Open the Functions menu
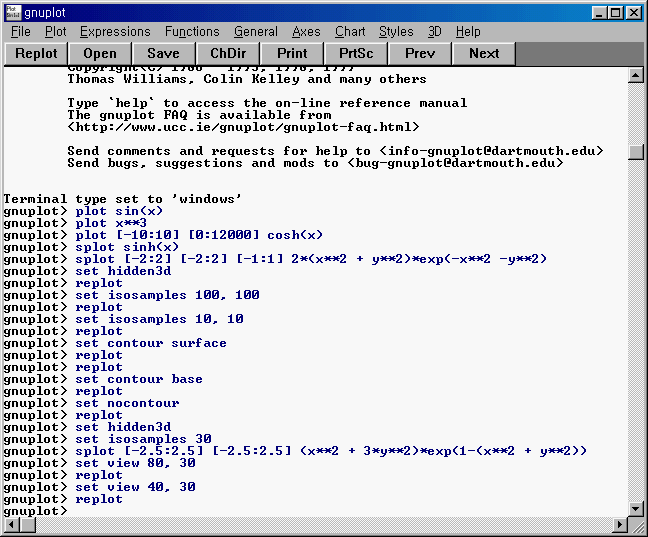Image resolution: width=648 pixels, height=537 pixels. (192, 32)
